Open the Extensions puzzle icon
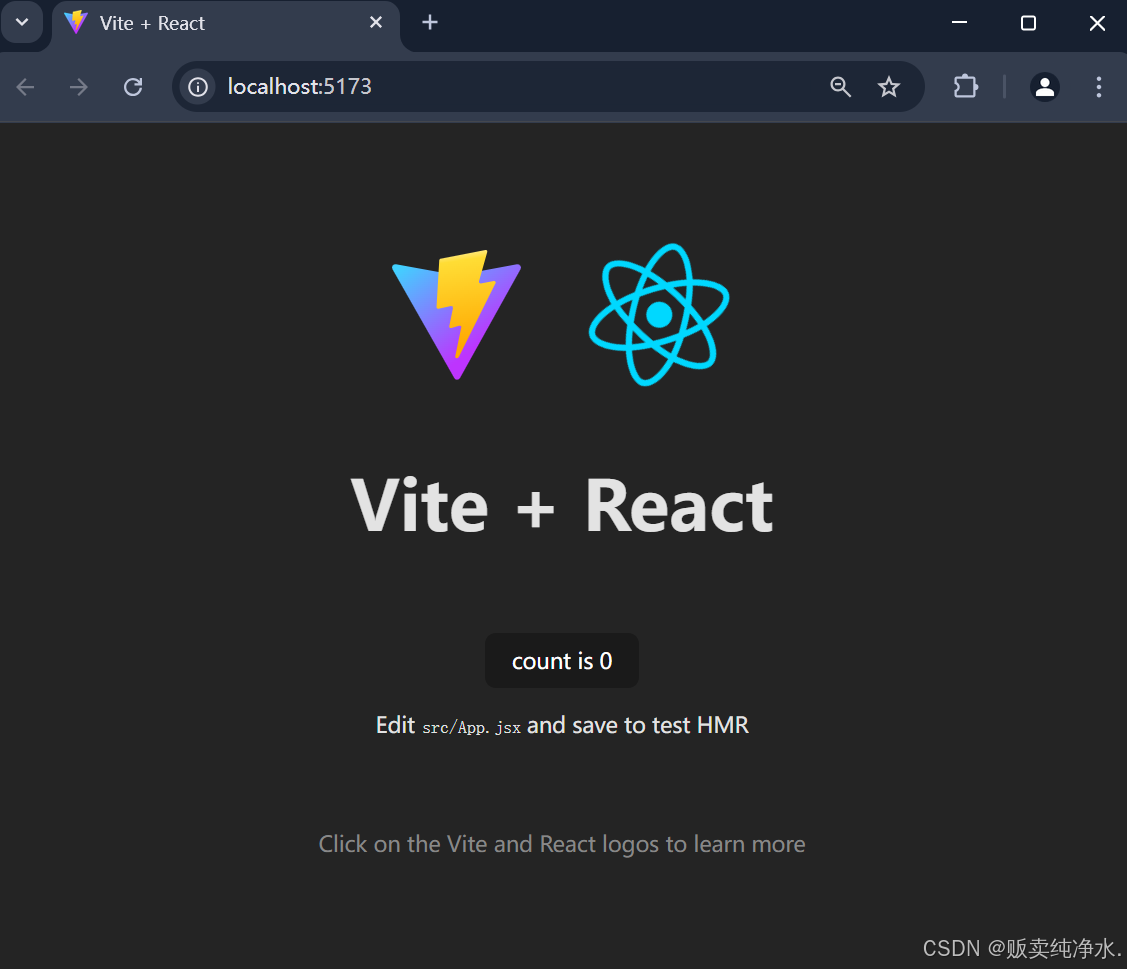Screen dimensions: 1127x969 point(965,87)
